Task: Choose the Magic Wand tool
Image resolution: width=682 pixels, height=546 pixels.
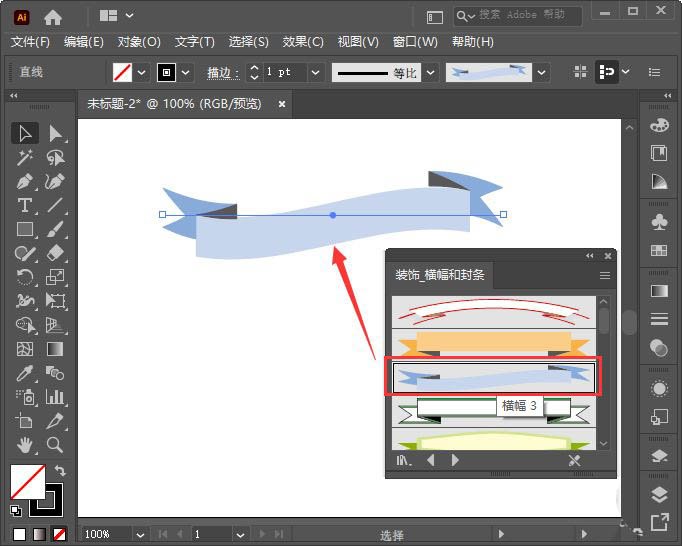Action: (x=25, y=157)
